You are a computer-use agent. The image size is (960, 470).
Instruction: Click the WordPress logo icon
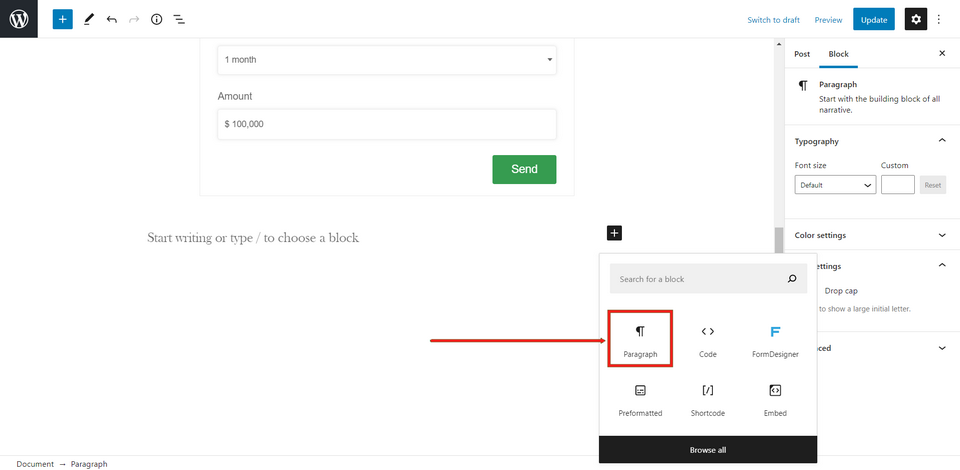[19, 19]
